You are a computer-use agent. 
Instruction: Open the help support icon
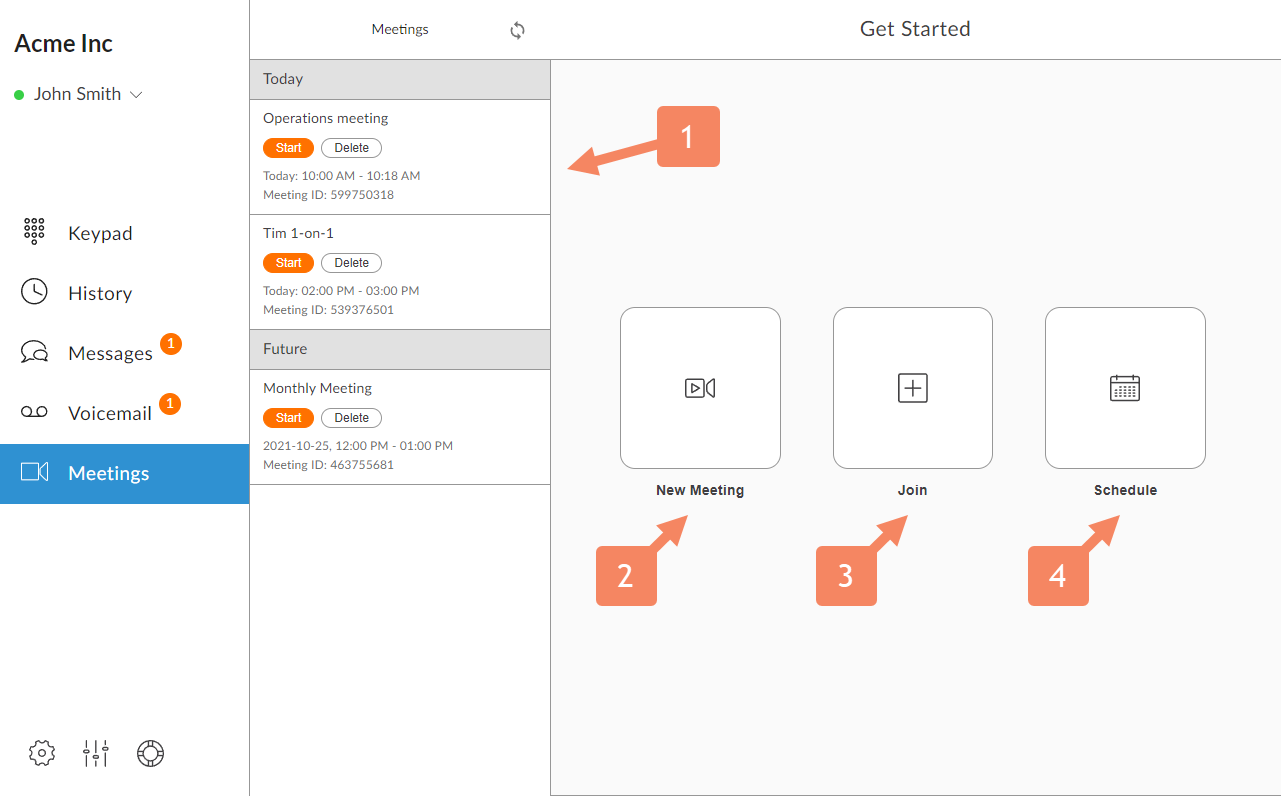coord(150,753)
